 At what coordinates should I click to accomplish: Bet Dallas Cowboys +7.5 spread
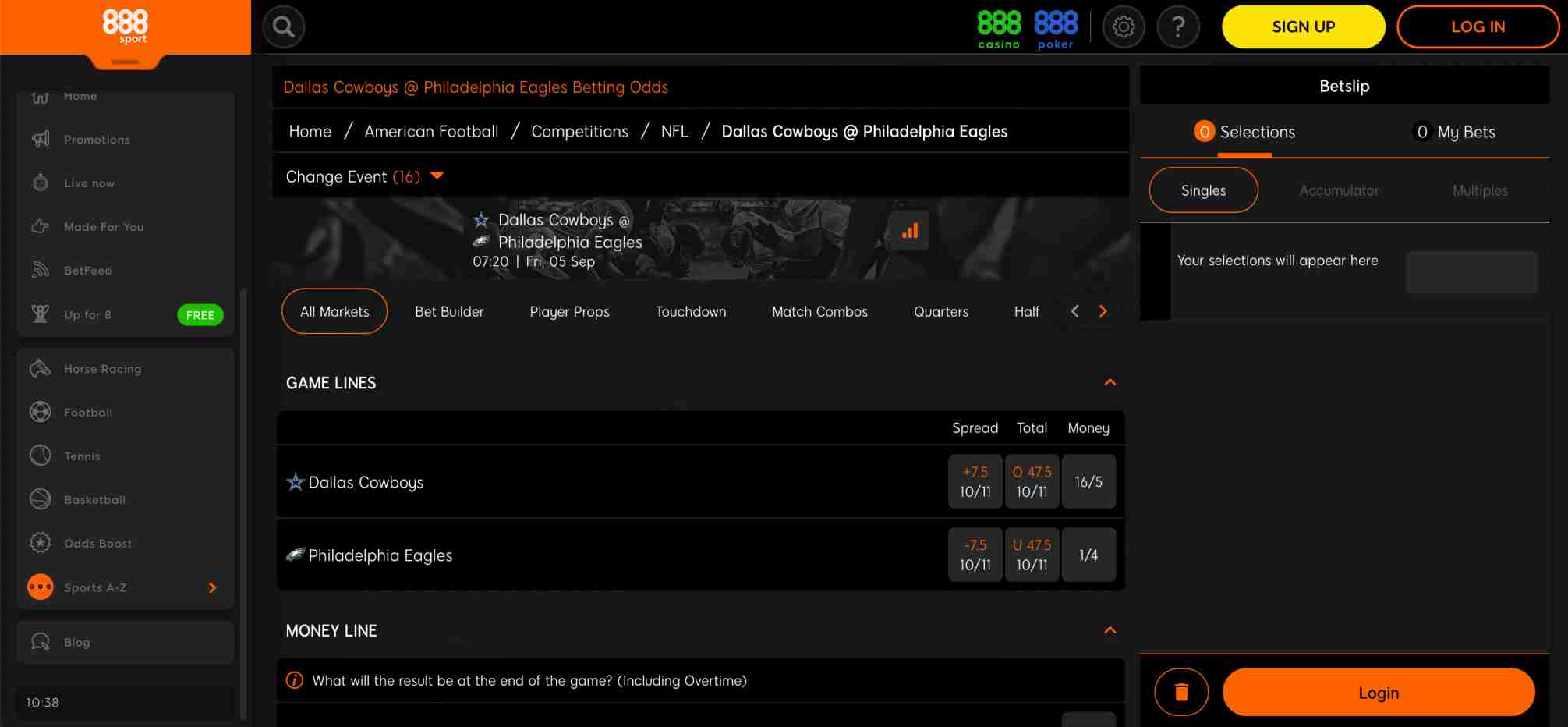[x=975, y=481]
